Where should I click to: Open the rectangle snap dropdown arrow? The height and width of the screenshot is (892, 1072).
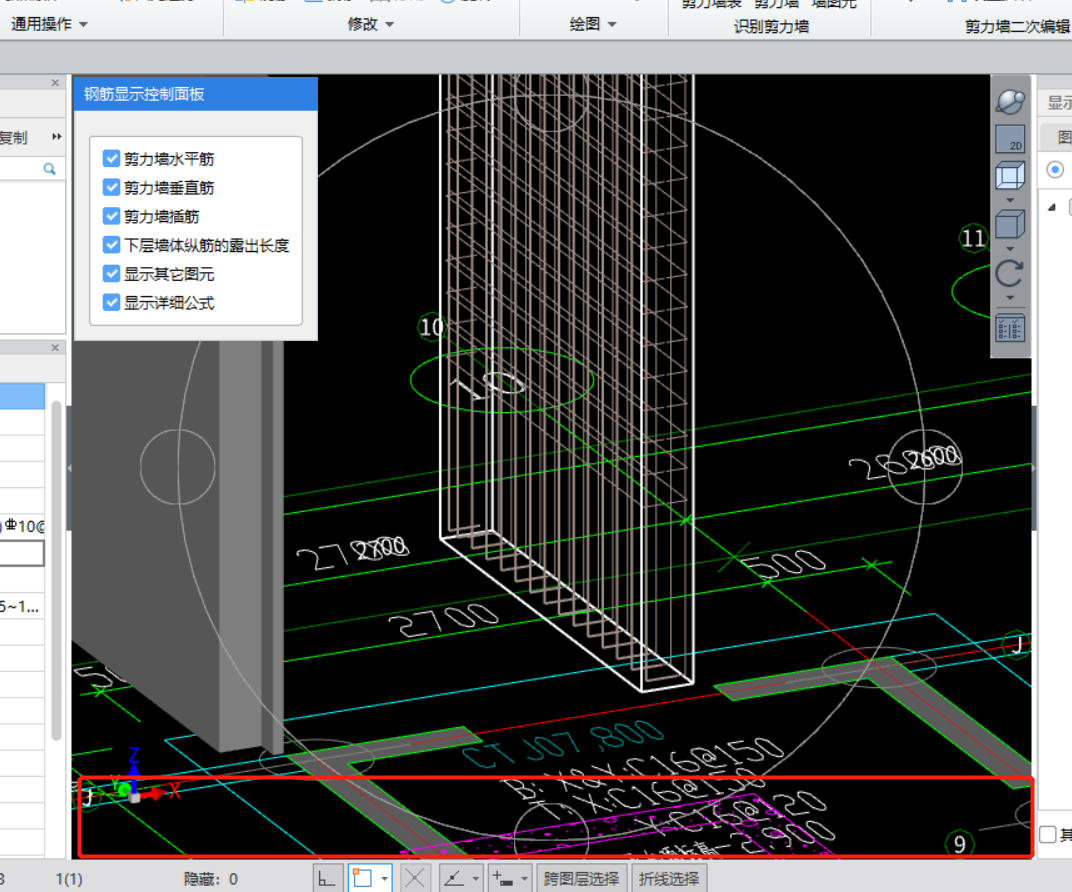tap(385, 878)
